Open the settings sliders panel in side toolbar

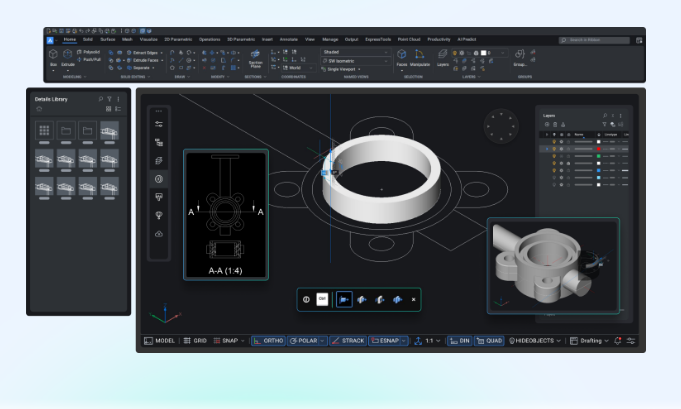pyautogui.click(x=159, y=124)
